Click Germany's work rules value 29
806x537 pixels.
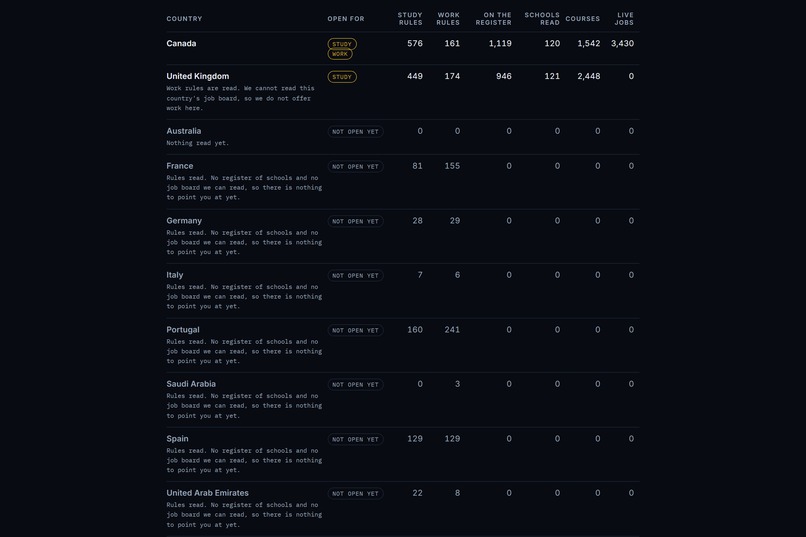[454, 220]
